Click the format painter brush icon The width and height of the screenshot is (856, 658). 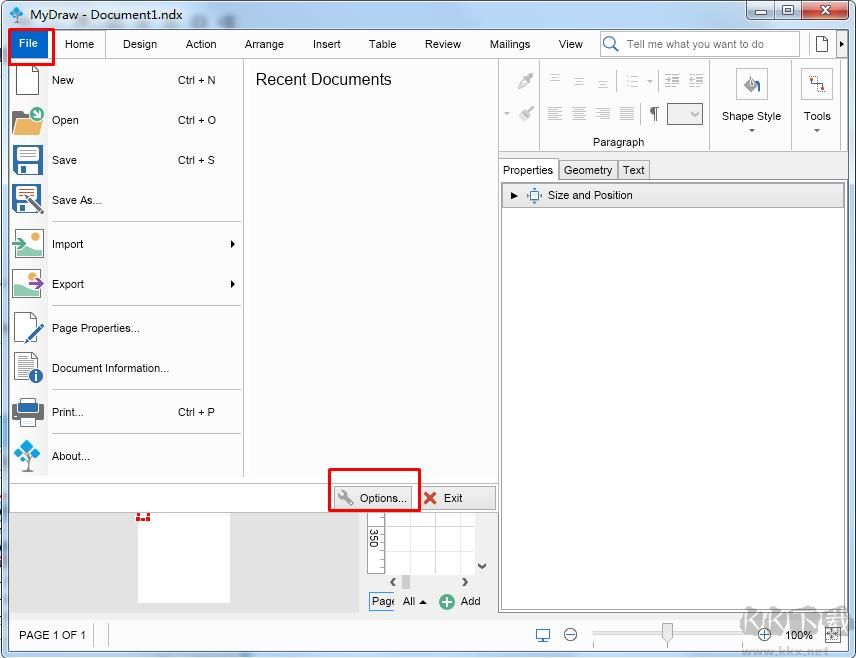[526, 114]
